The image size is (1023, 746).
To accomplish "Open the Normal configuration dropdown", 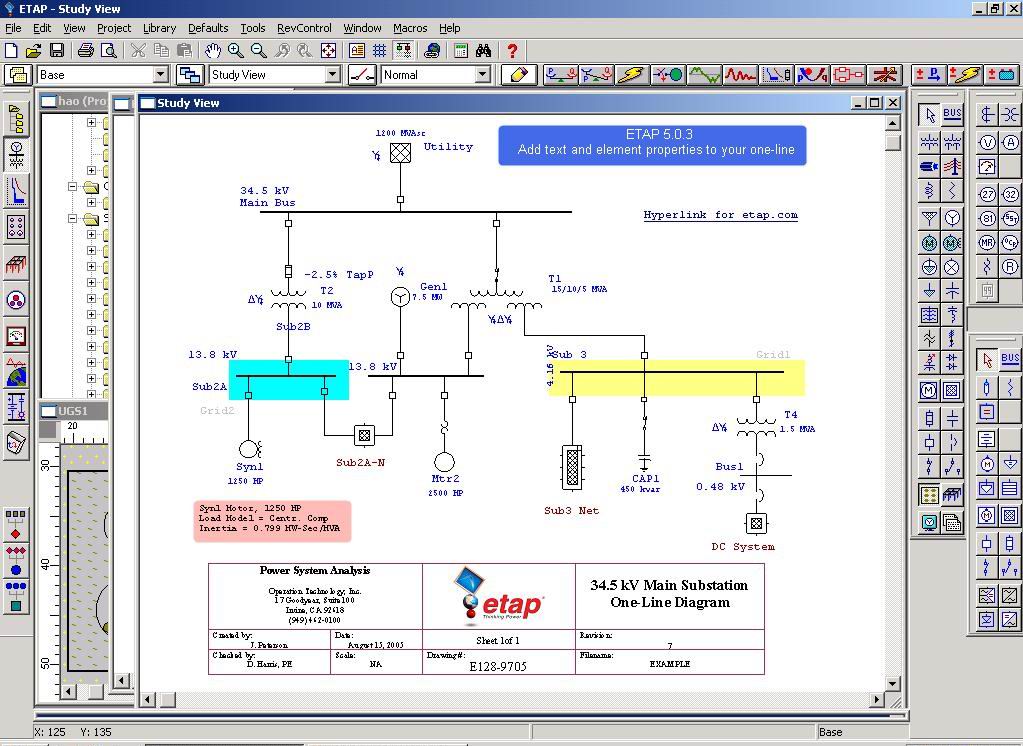I will pyautogui.click(x=482, y=74).
